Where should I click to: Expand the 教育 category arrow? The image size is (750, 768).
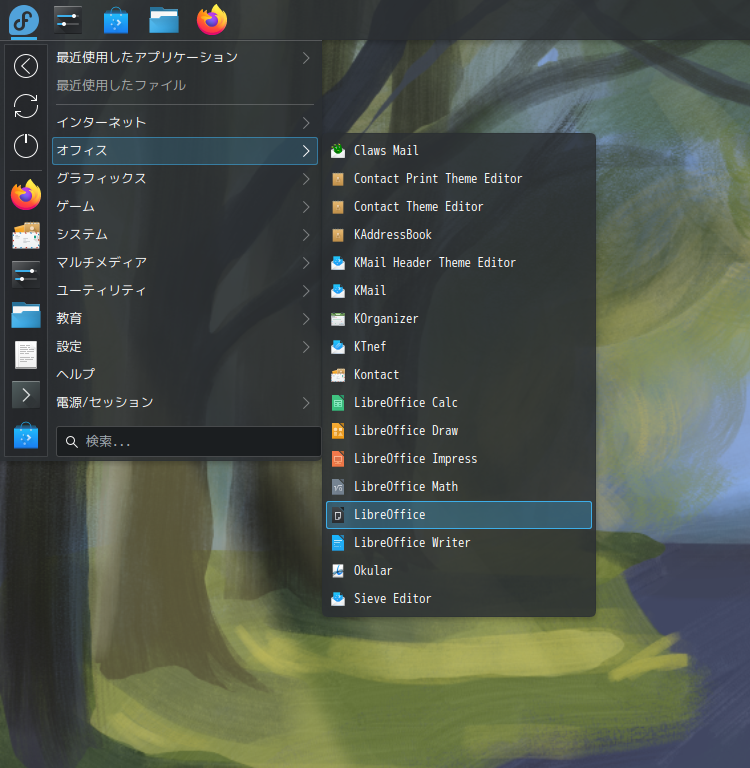[306, 319]
